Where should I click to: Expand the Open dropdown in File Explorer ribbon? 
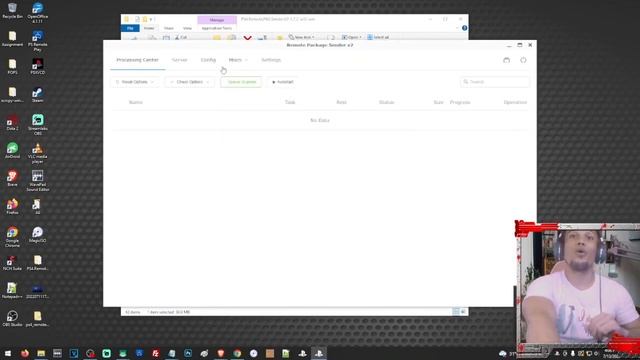coord(352,37)
